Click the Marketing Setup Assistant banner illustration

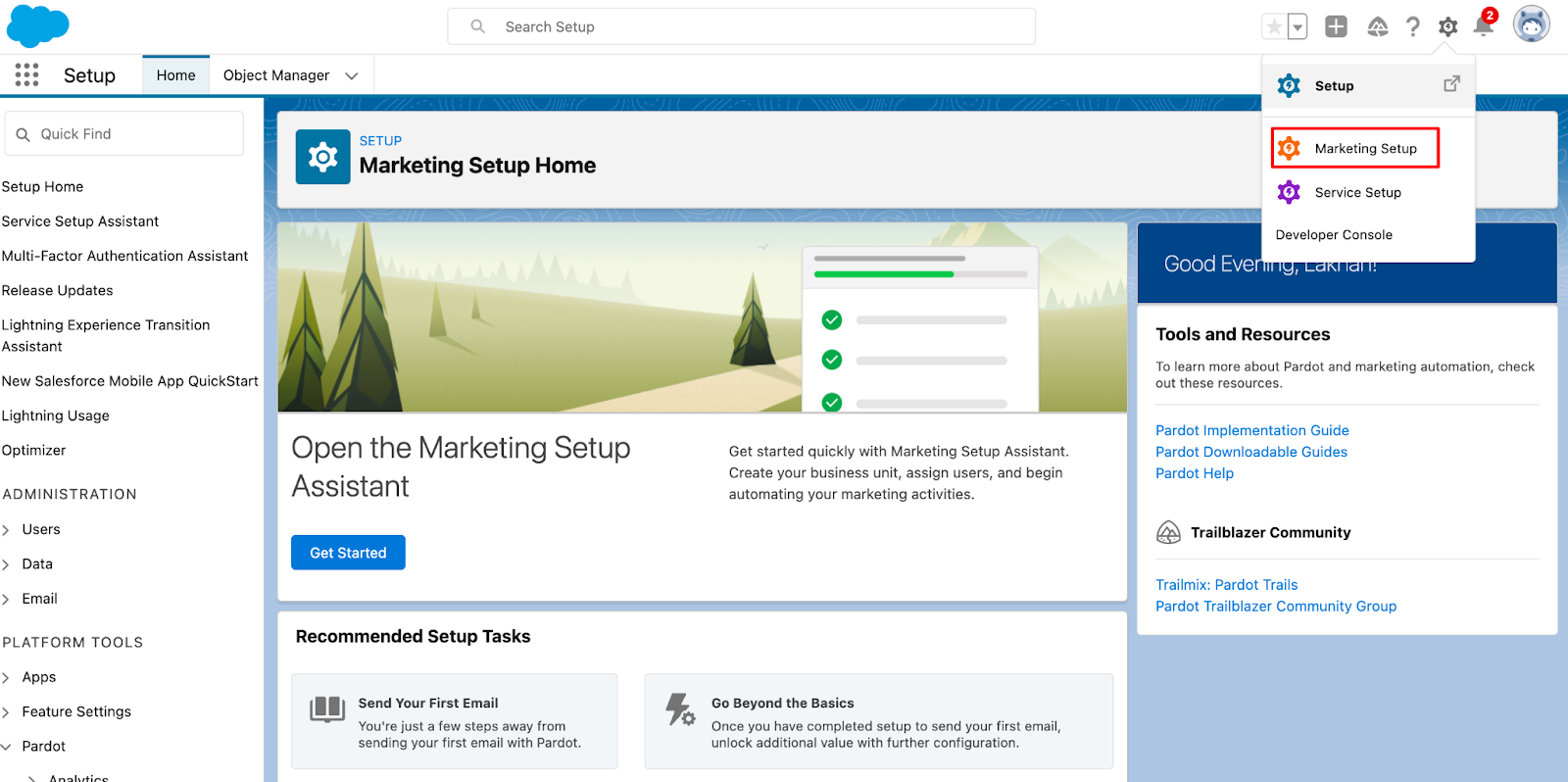[703, 318]
